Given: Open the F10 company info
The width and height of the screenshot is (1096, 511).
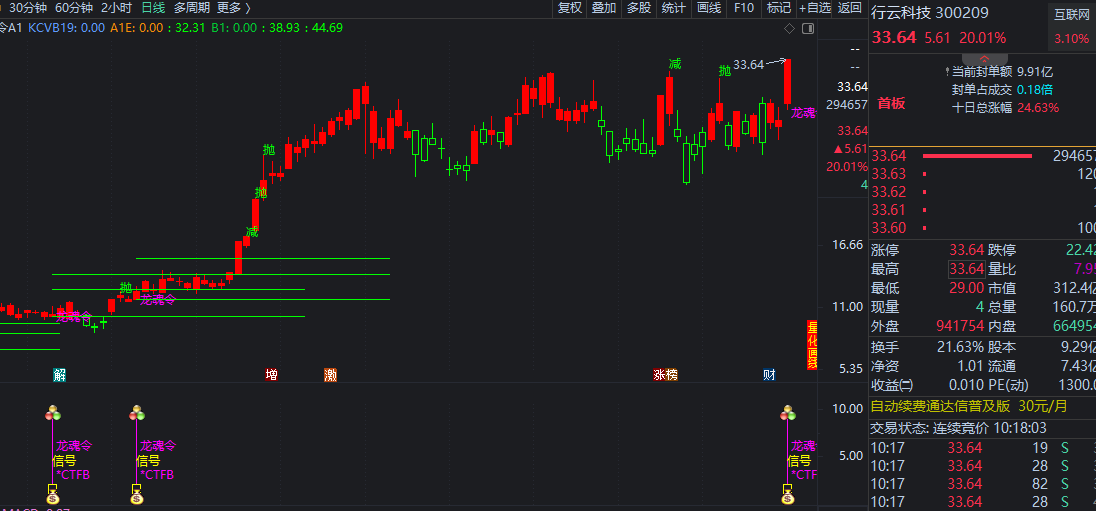Looking at the screenshot, I should click(744, 8).
